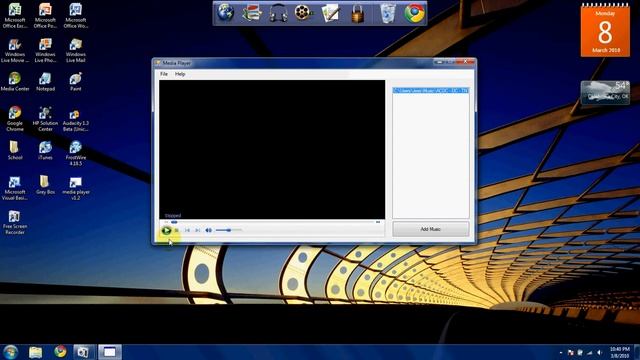
Task: Skip to the previous track
Action: (187, 231)
